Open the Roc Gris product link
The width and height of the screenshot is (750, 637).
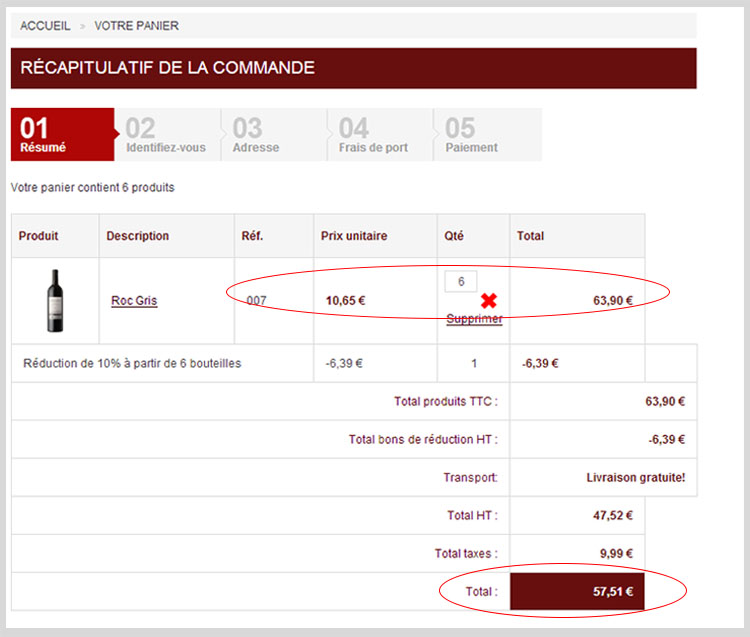[134, 300]
